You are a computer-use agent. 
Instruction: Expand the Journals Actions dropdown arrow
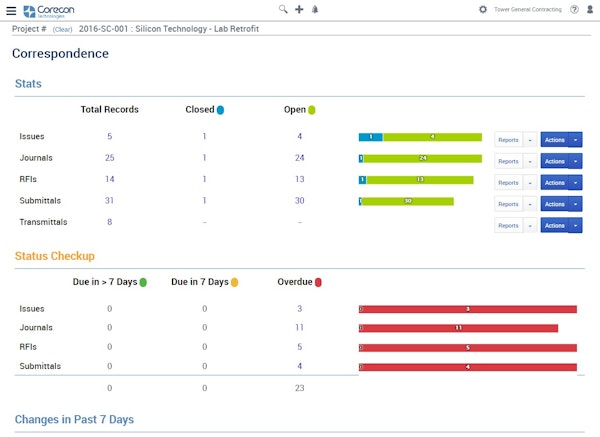coord(576,161)
